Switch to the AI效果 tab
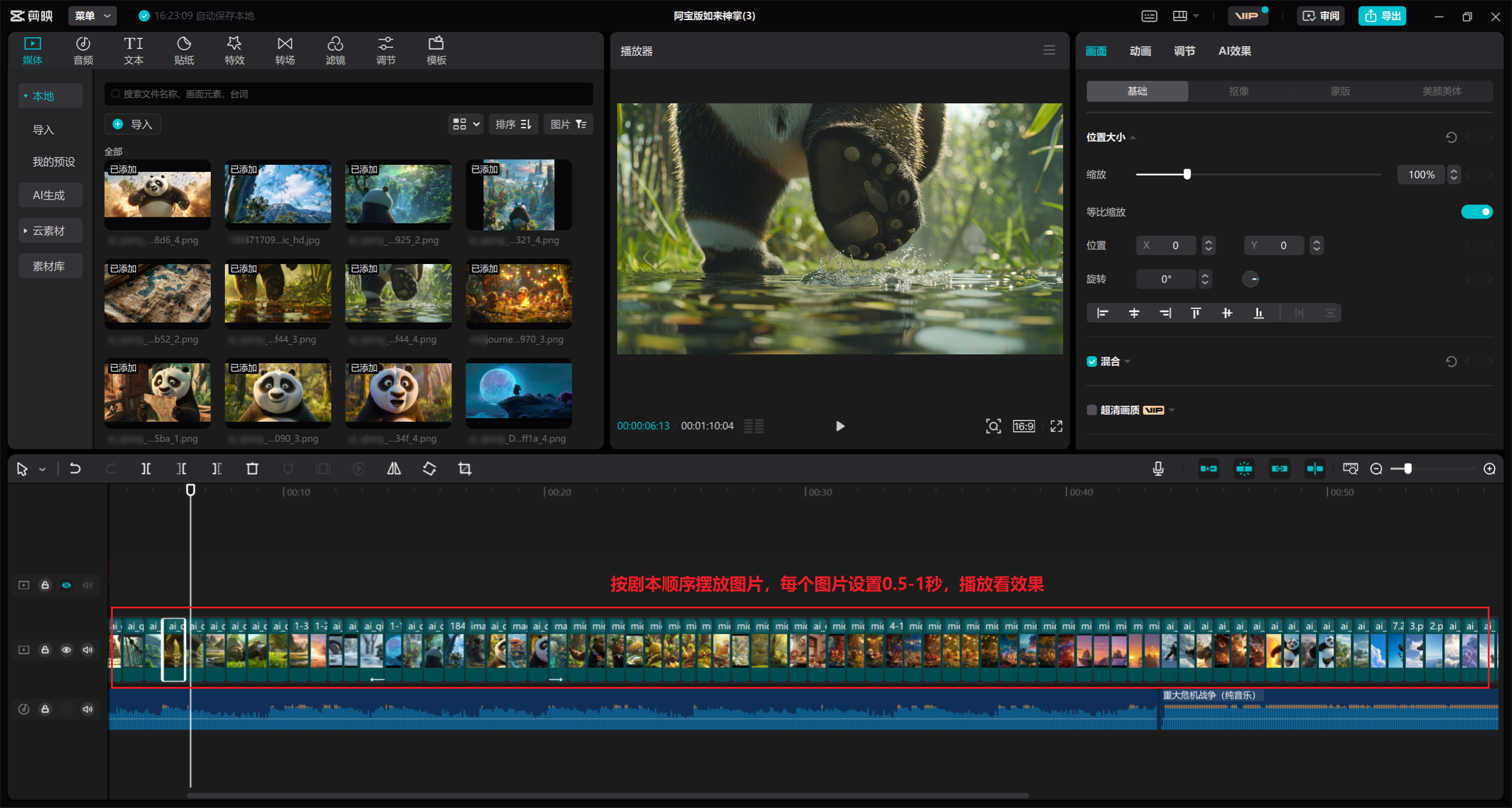Screen dimensions: 1512x808 (1234, 51)
